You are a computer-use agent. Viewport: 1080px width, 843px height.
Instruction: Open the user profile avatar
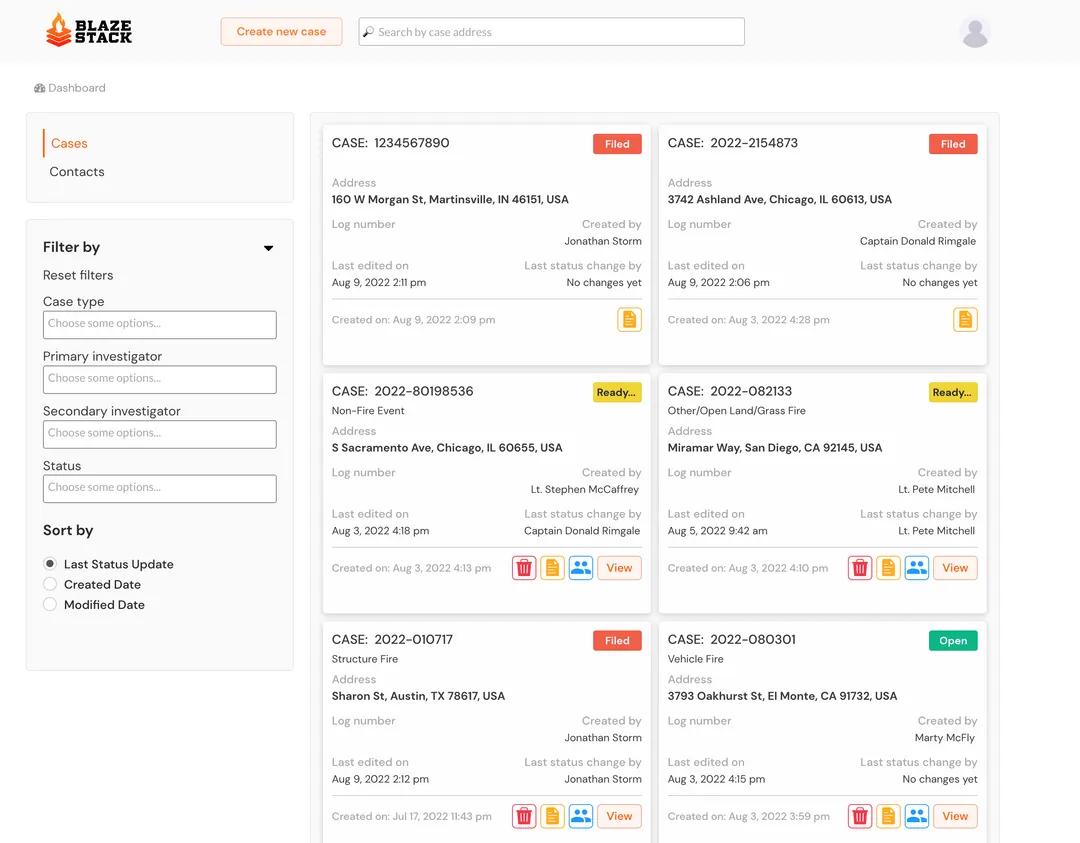click(974, 32)
